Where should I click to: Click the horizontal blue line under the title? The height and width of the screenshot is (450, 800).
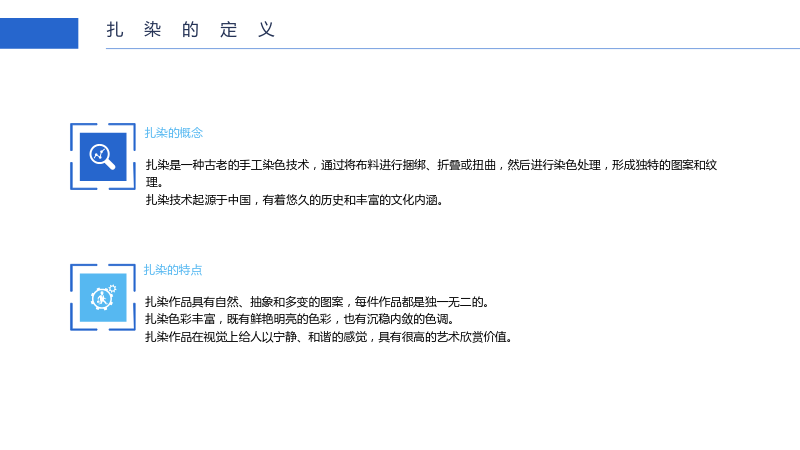point(453,48)
